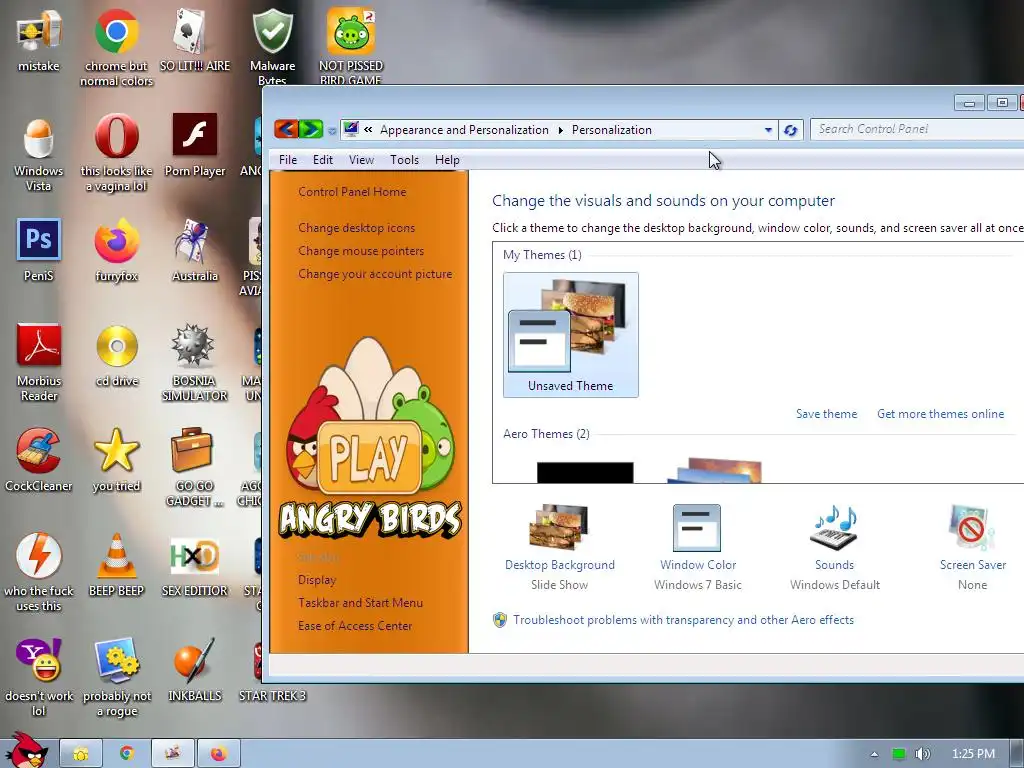Click the 1:25 PM taskbar clock
The width and height of the screenshot is (1024, 768).
tap(973, 754)
